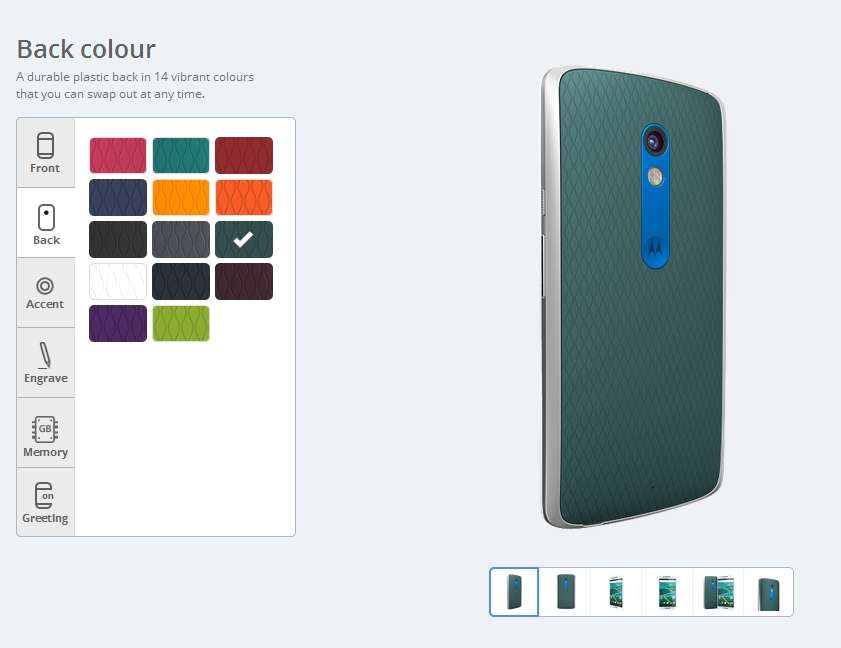The width and height of the screenshot is (841, 648).
Task: Pick the navy blue back swatch
Action: point(118,197)
